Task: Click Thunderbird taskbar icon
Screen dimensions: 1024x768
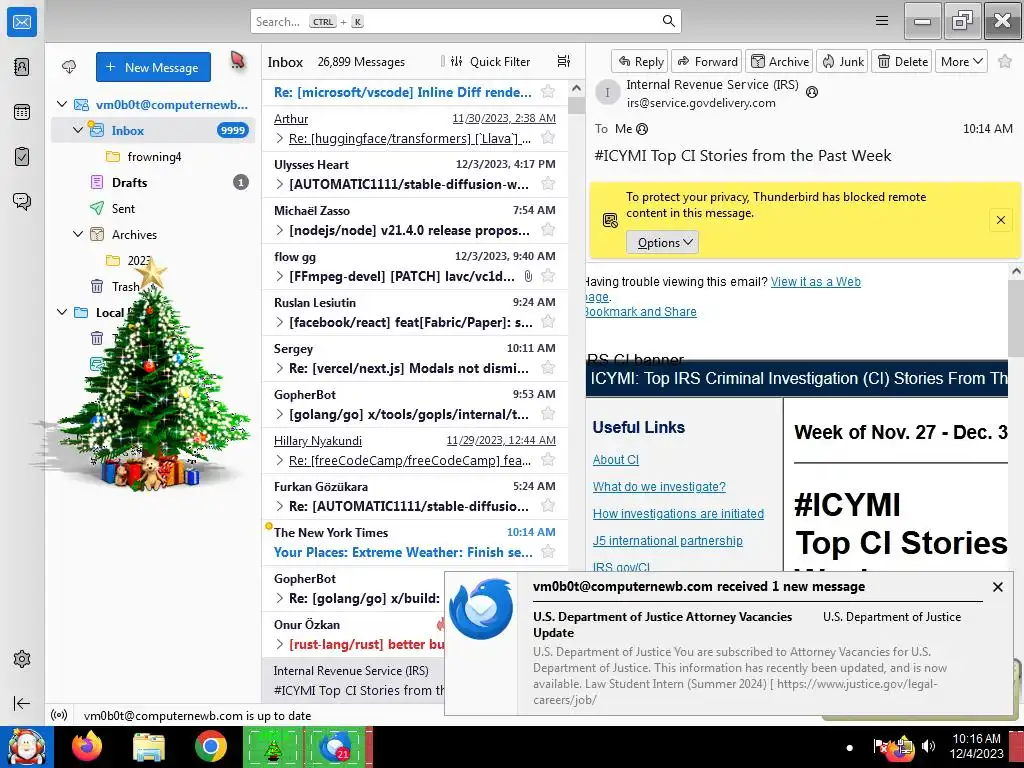Action: (335, 746)
